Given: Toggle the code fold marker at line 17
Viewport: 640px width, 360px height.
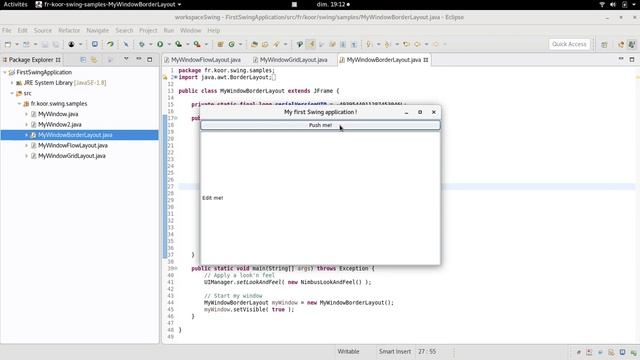Looking at the screenshot, I should point(176,118).
